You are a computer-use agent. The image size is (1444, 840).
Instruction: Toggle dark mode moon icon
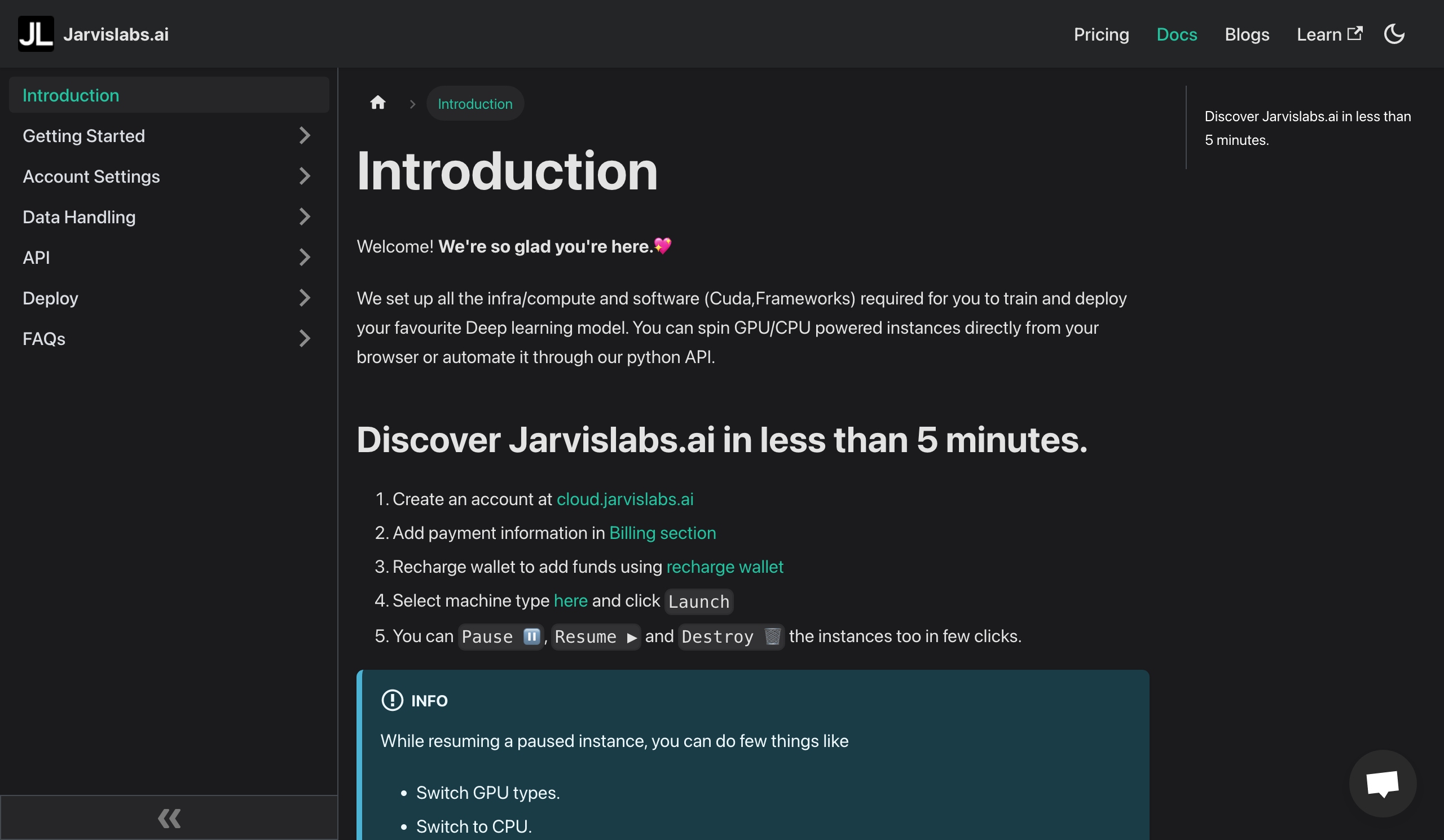coord(1394,34)
